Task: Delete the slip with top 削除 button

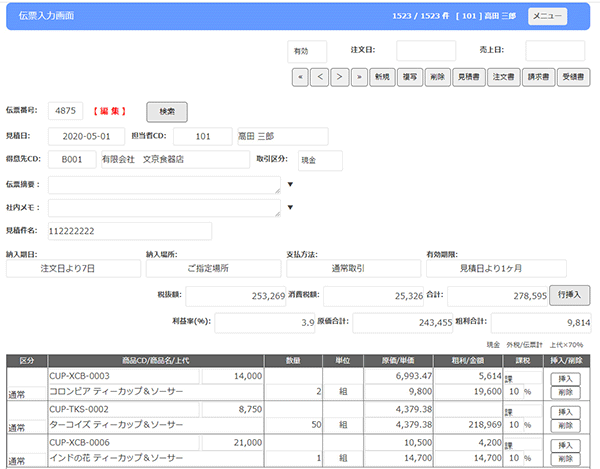Action: pyautogui.click(x=437, y=77)
